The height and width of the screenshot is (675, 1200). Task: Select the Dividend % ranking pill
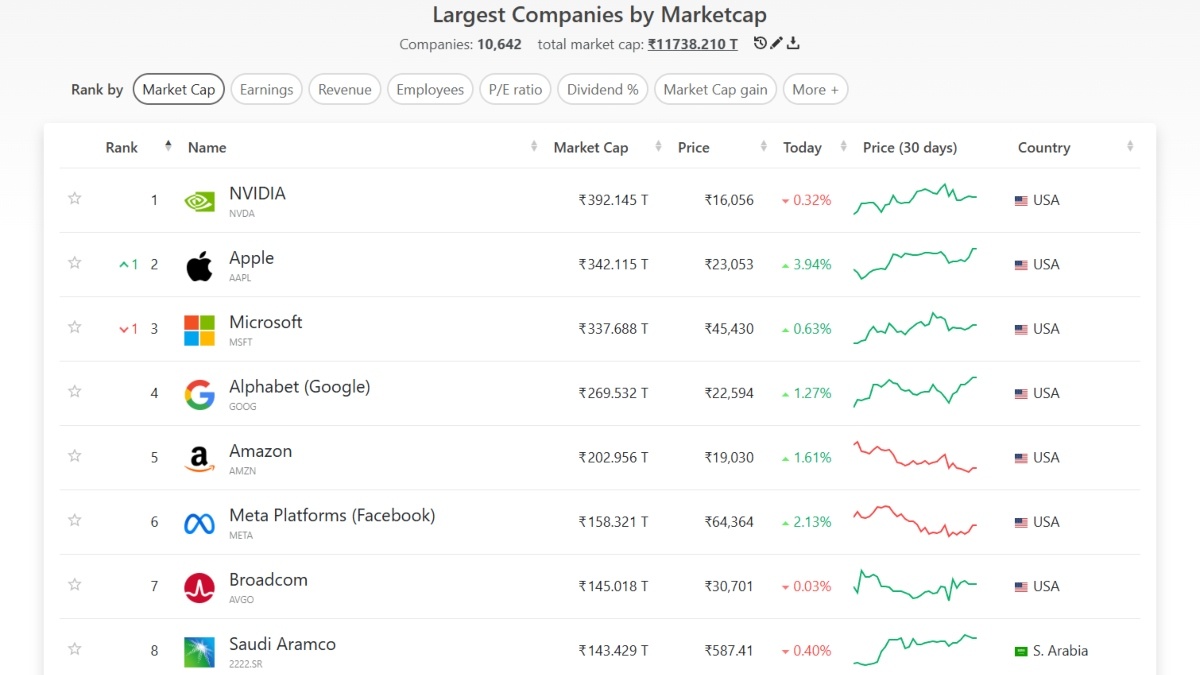point(602,90)
